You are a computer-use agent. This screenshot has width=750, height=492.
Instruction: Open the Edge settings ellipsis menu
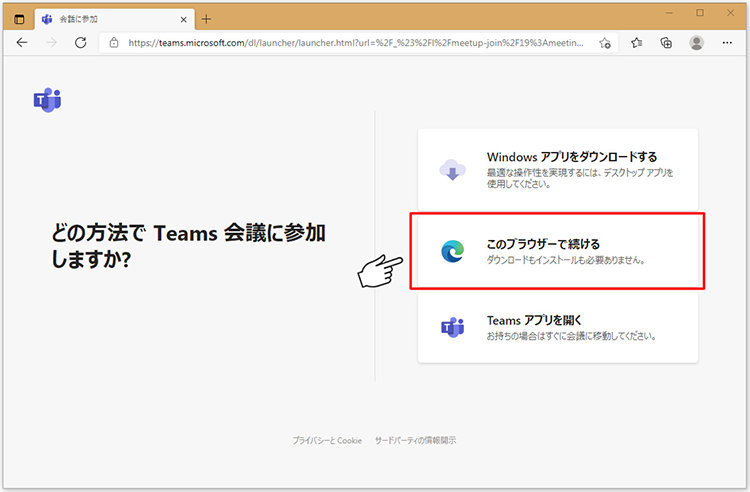click(x=727, y=43)
